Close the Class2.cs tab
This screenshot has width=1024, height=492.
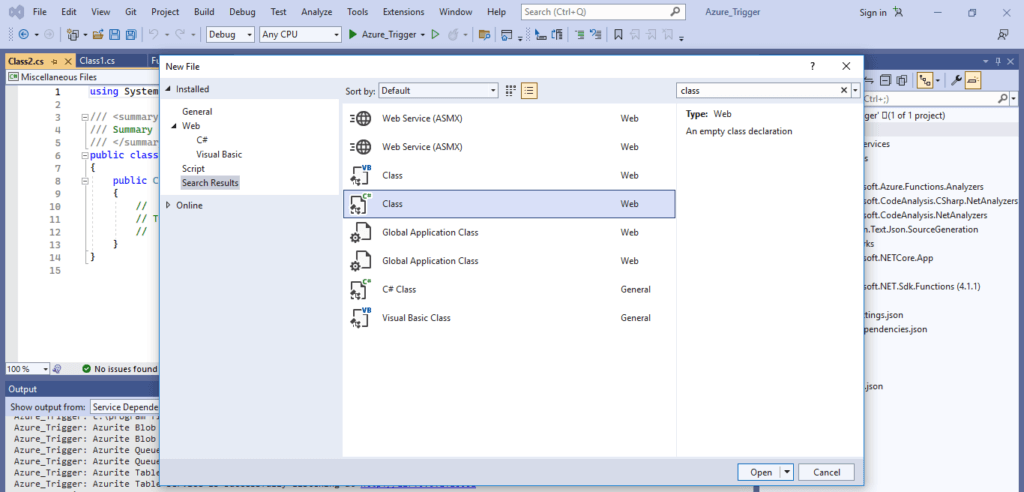click(x=67, y=61)
